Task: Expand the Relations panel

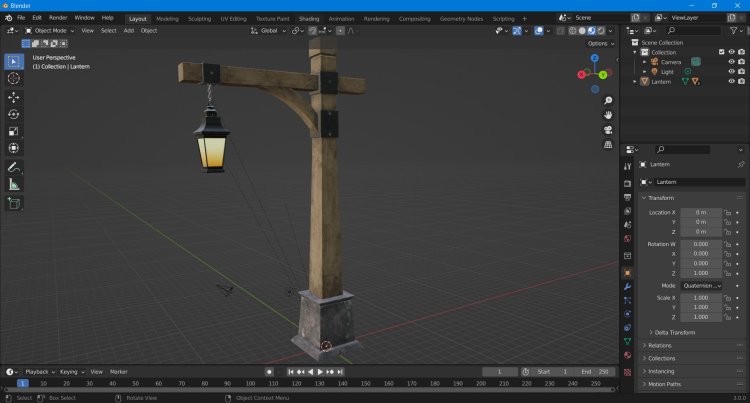Action: [660, 345]
